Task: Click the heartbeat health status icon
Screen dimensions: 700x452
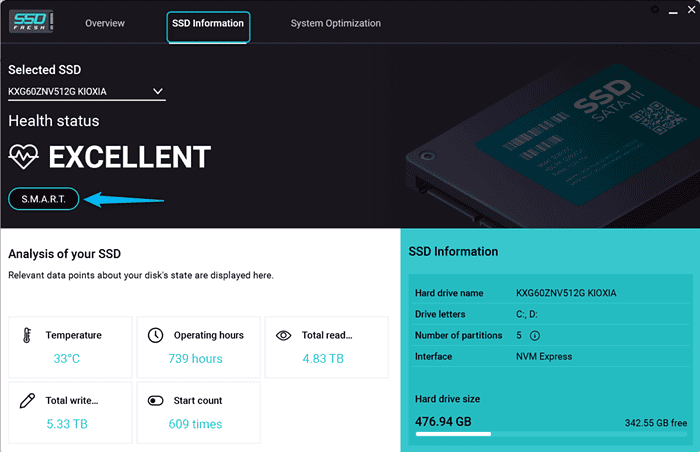Action: tap(24, 157)
